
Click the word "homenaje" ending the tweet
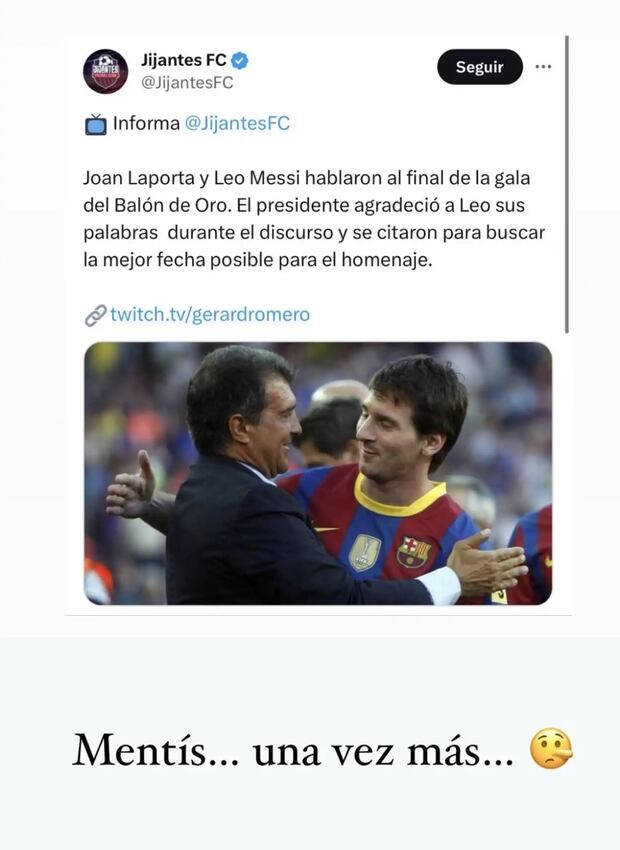pos(392,260)
